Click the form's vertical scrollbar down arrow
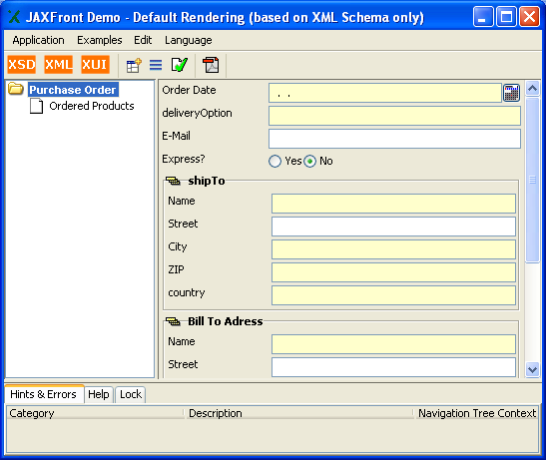Viewport: 546px width, 460px height. [532, 369]
